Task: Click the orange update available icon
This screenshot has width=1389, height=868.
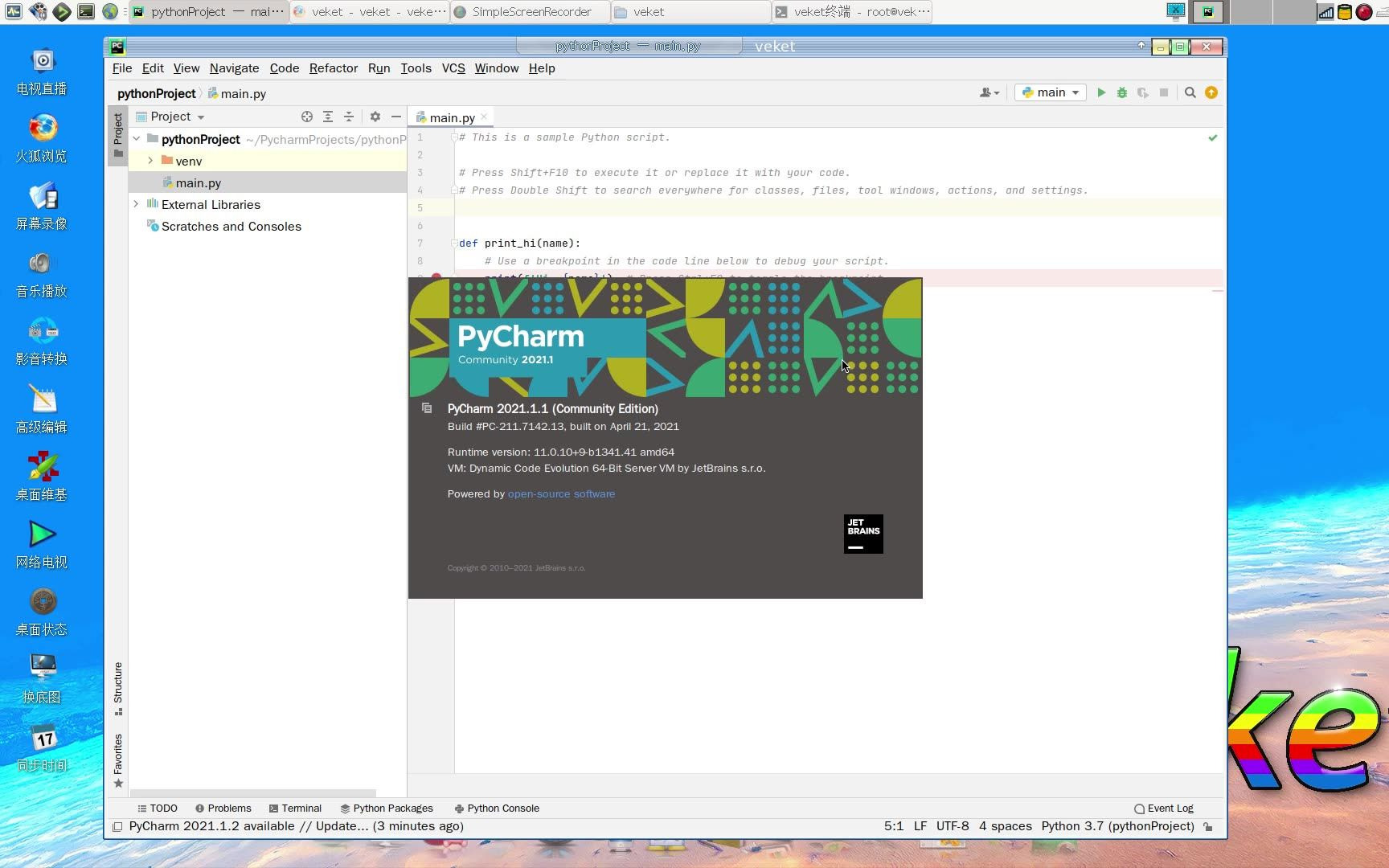Action: pos(1211,92)
